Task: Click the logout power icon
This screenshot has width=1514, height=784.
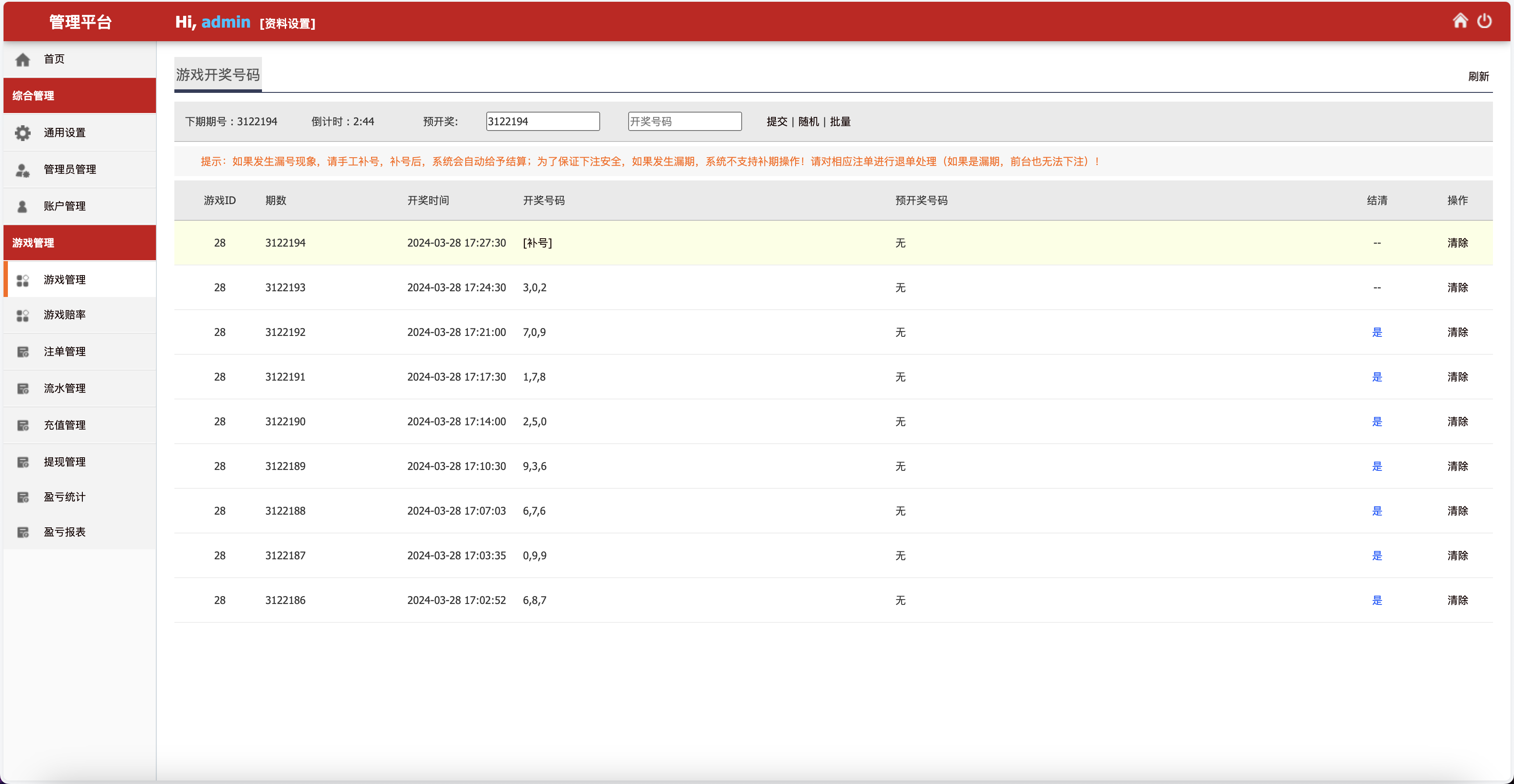Action: point(1485,21)
